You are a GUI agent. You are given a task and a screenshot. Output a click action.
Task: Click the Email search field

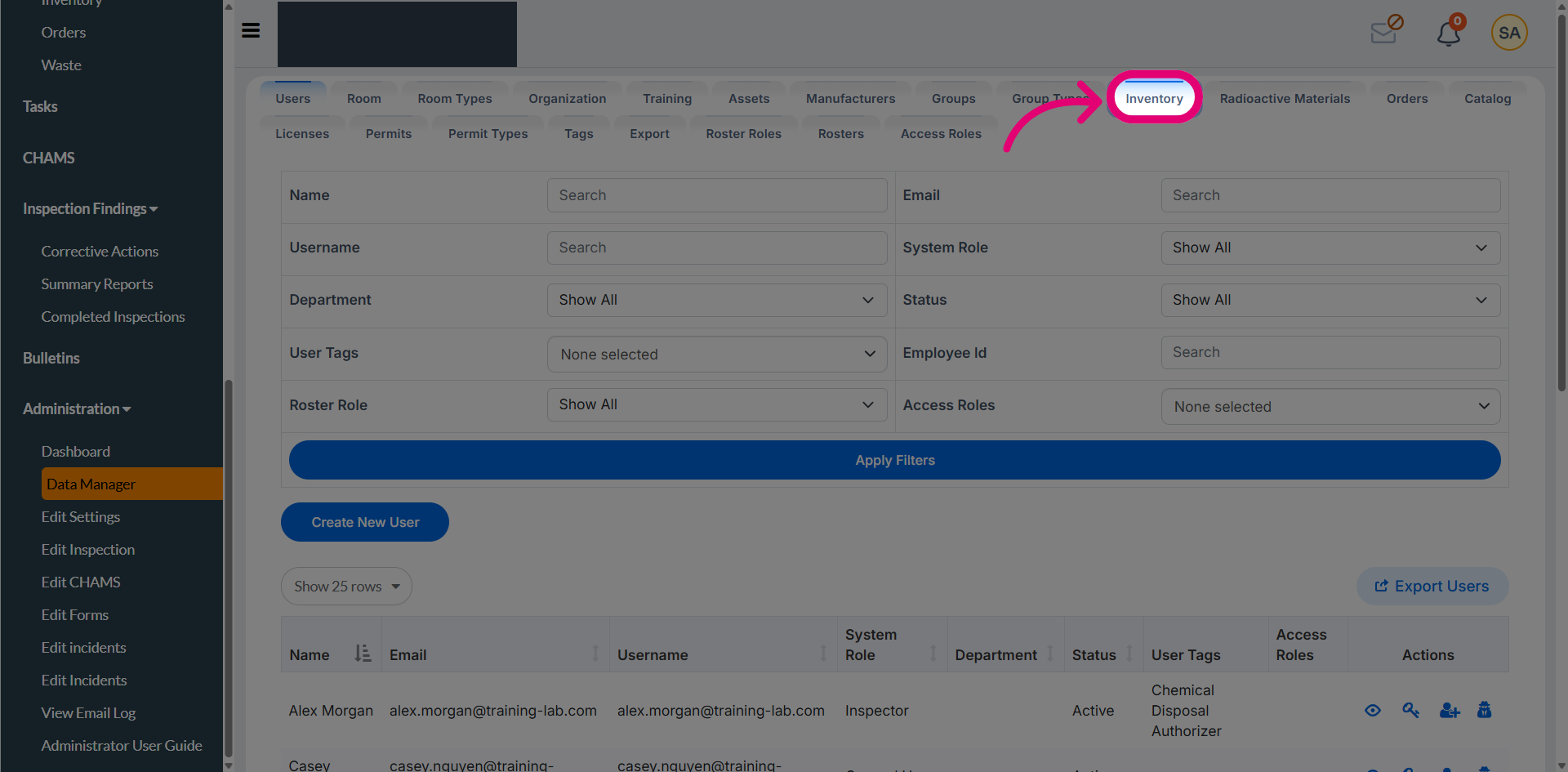(1330, 195)
